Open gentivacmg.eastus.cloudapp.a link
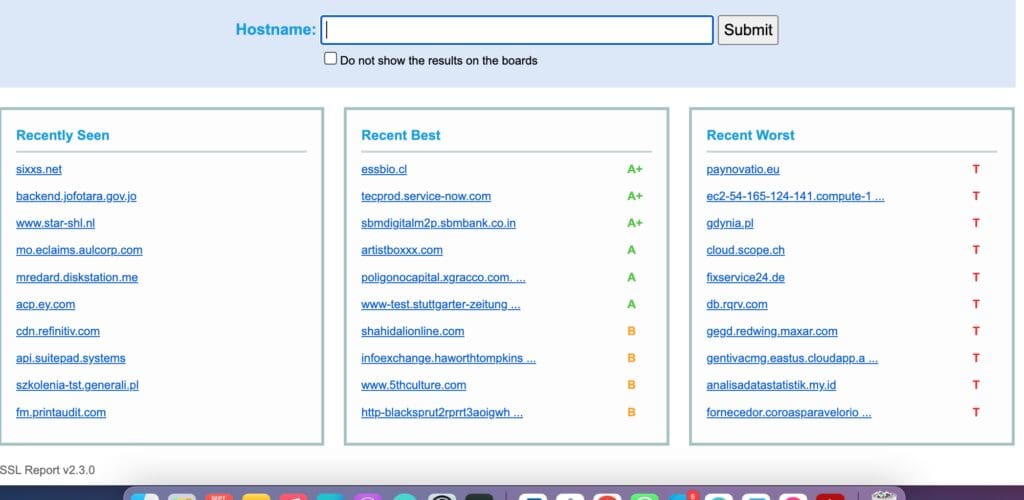Viewport: 1024px width, 500px height. tap(792, 358)
